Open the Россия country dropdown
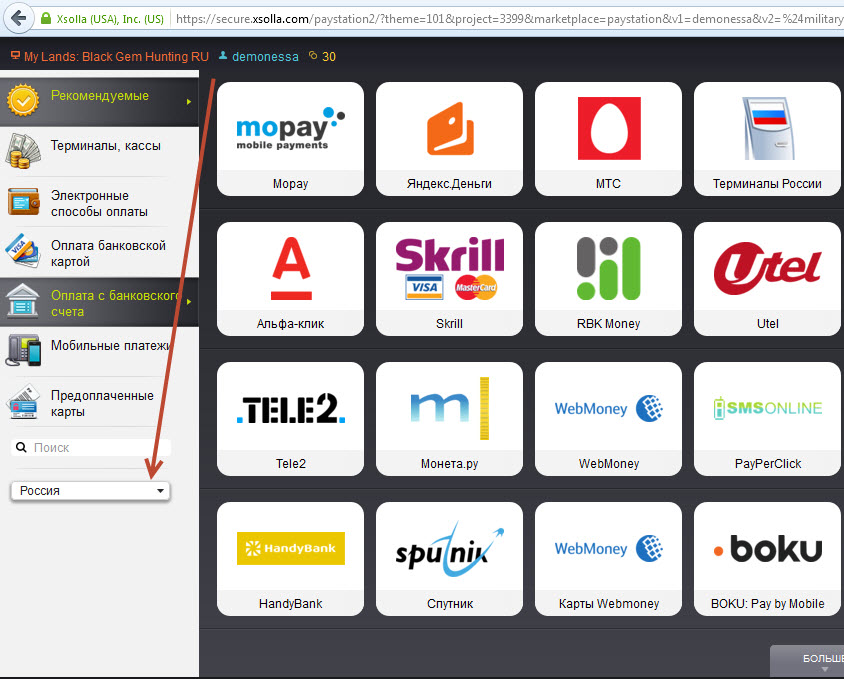This screenshot has height=679, width=844. [90, 491]
